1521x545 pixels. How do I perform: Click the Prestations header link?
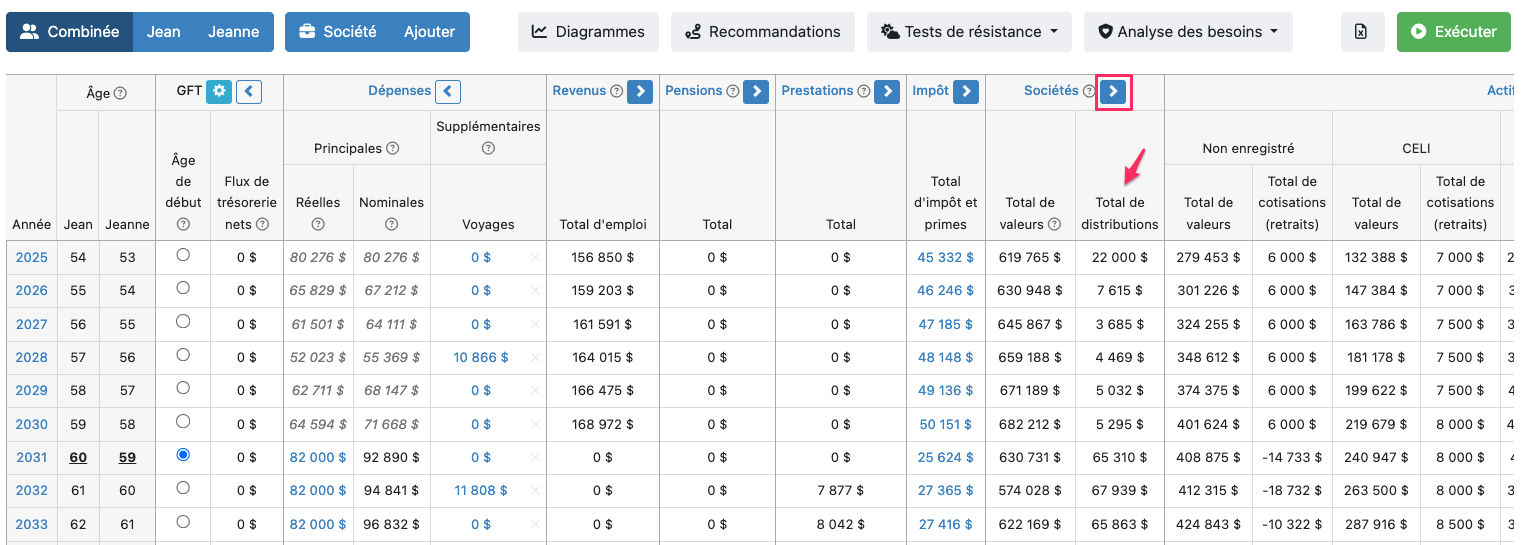pos(817,91)
